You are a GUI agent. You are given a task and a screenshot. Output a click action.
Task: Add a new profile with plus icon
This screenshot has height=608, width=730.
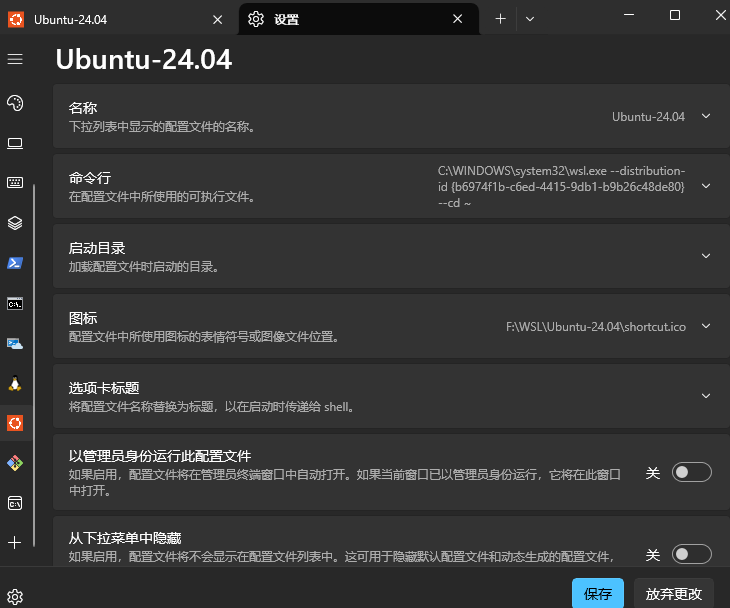[15, 543]
